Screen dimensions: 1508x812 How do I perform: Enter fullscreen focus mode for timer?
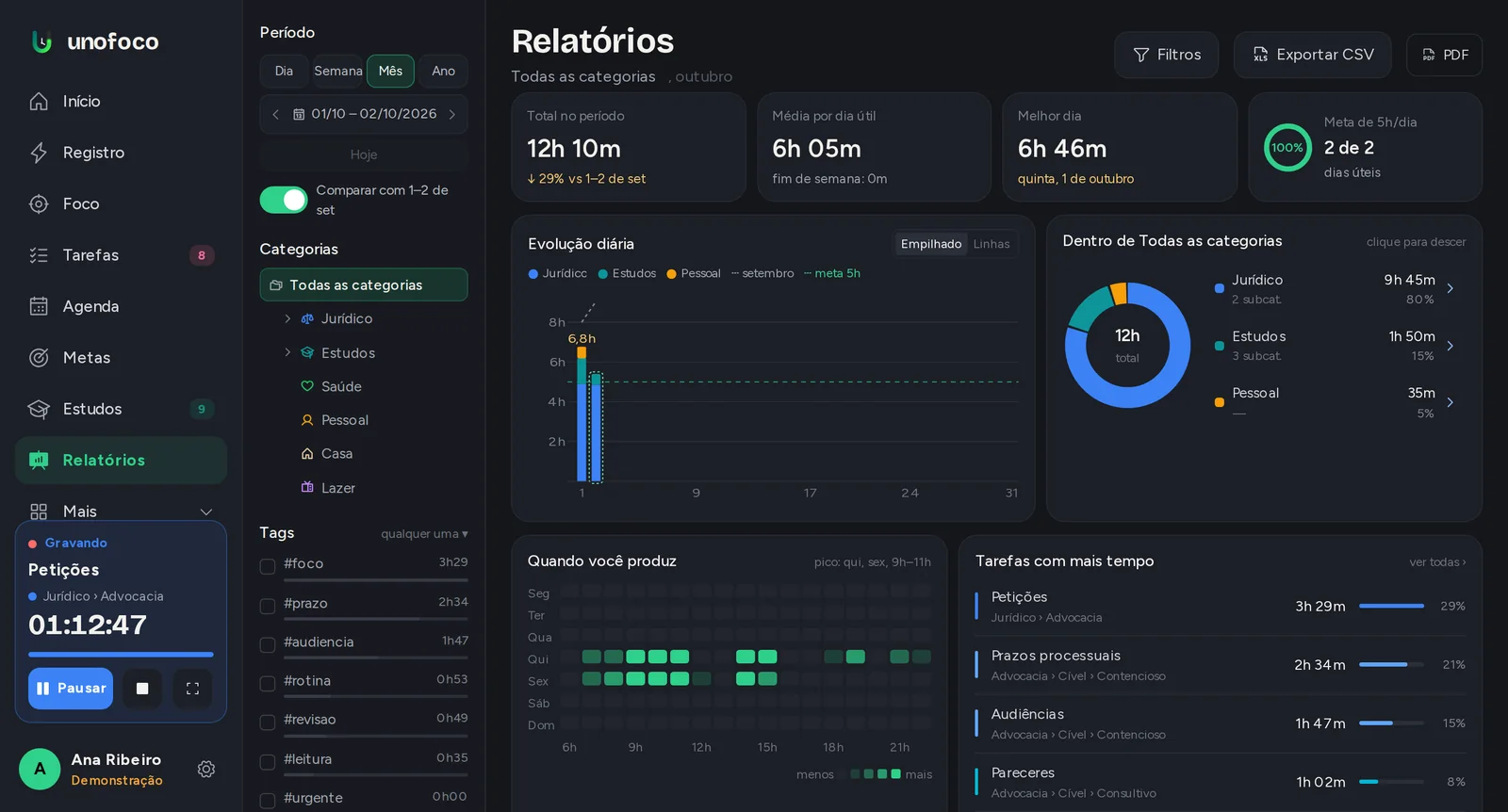coord(192,689)
